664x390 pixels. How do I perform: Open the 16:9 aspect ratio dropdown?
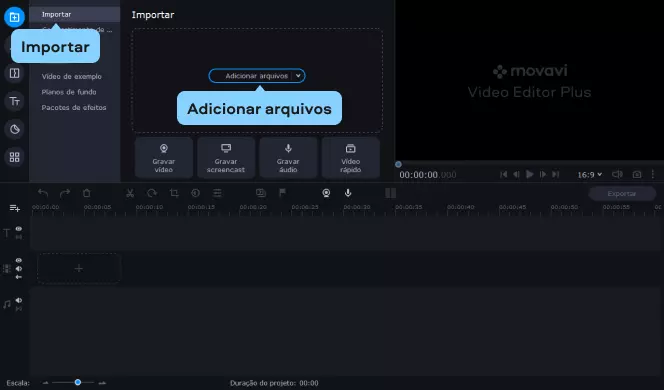[590, 174]
